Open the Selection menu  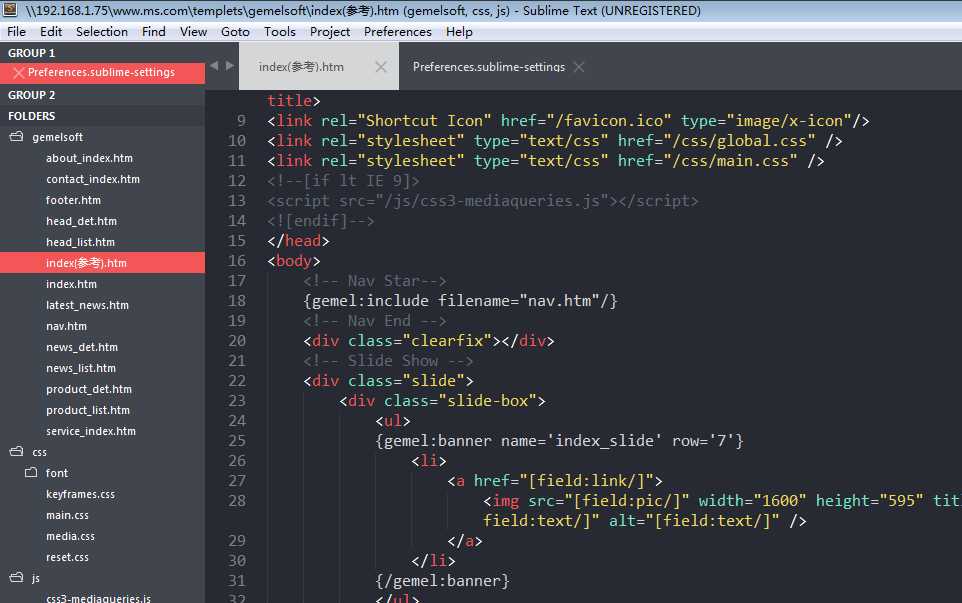coord(102,31)
